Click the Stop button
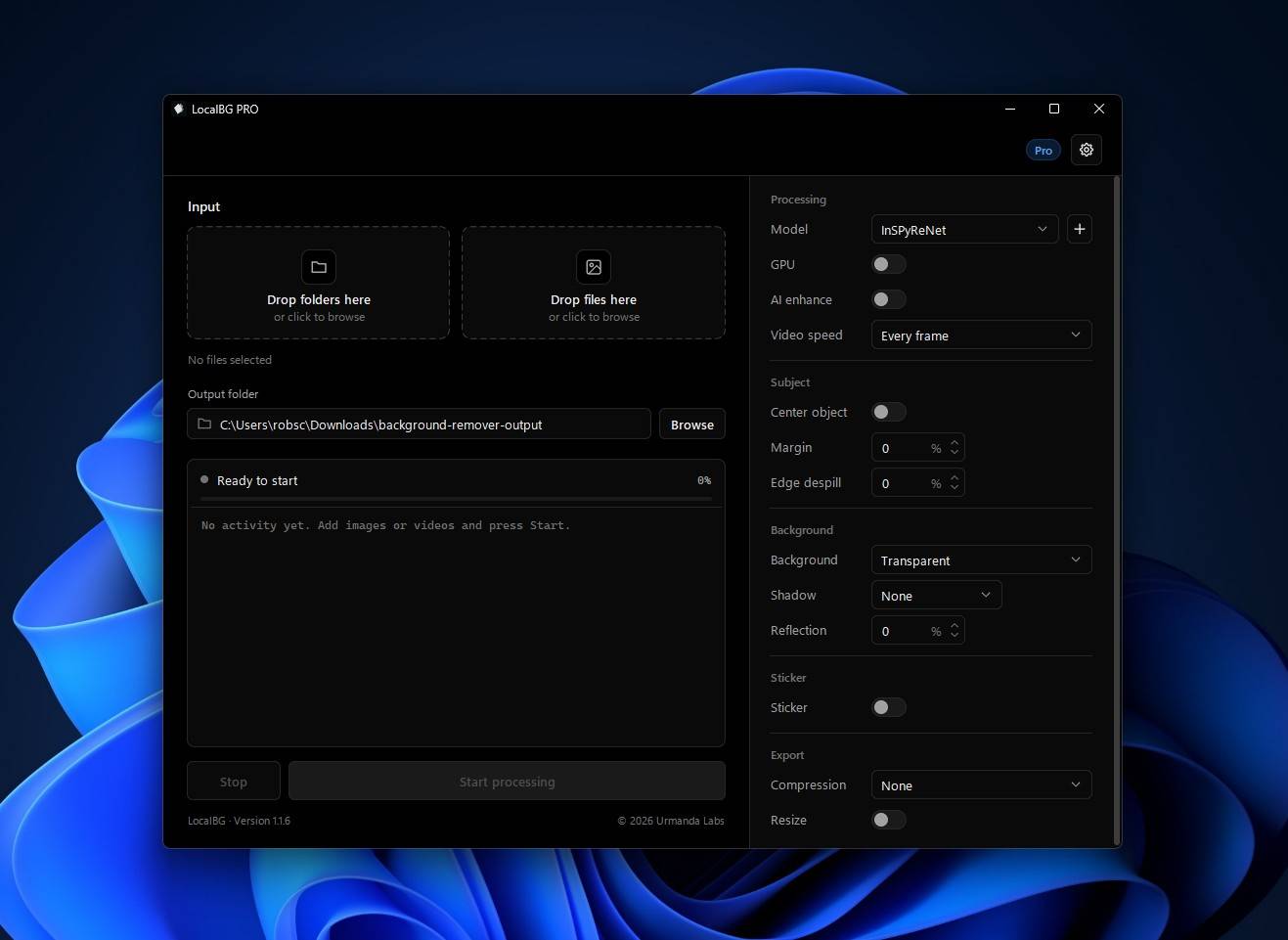Screen dimensions: 1288x940 click(234, 782)
